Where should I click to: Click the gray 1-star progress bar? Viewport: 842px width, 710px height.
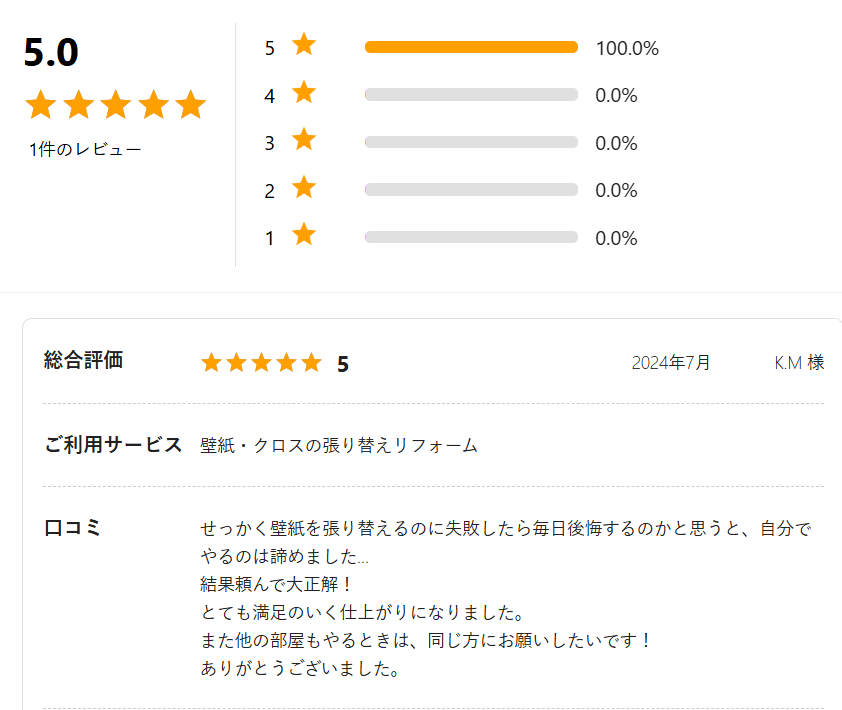pos(471,237)
